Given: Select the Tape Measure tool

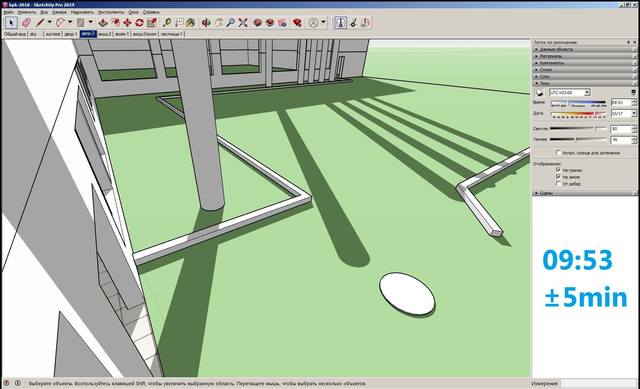Looking at the screenshot, I should coord(167,23).
